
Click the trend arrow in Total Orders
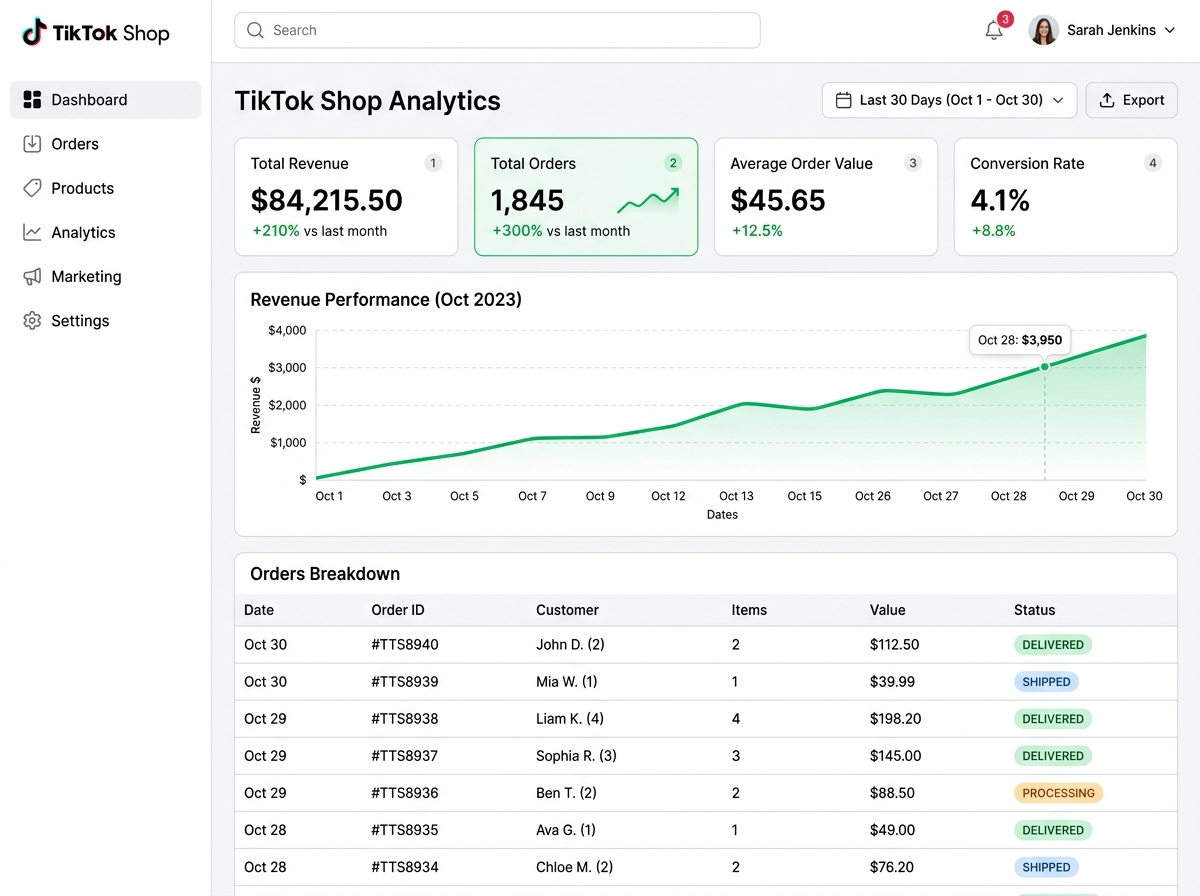(x=648, y=201)
